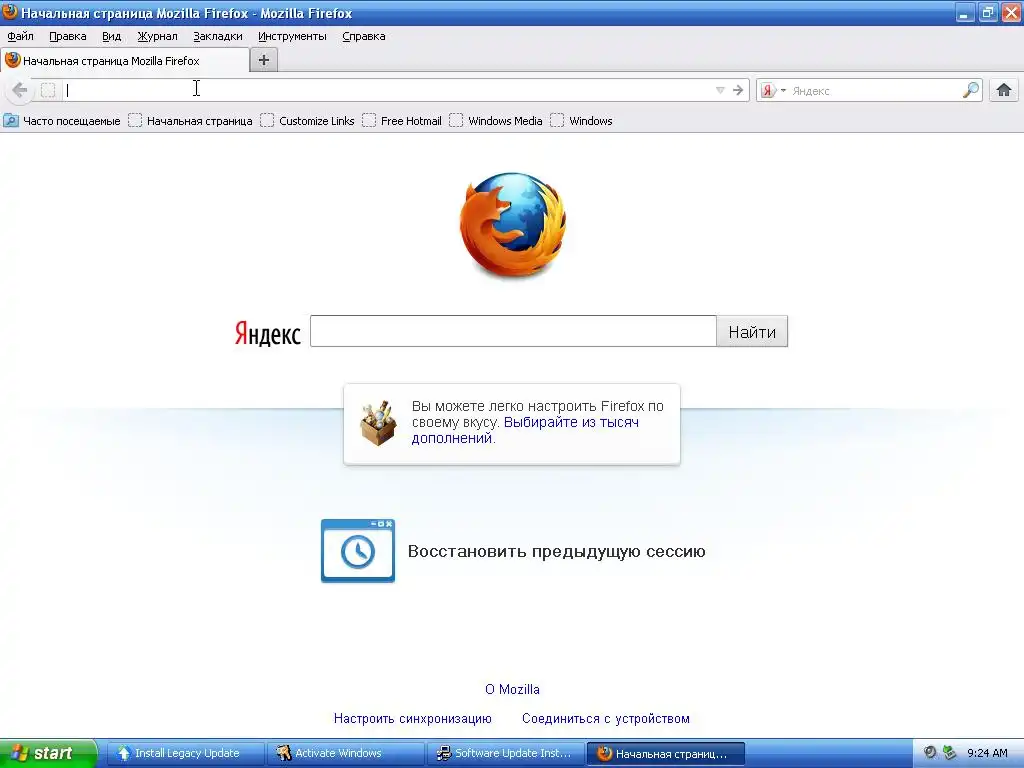
Task: Open the Customize Links bookmark
Action: pyautogui.click(x=308, y=121)
